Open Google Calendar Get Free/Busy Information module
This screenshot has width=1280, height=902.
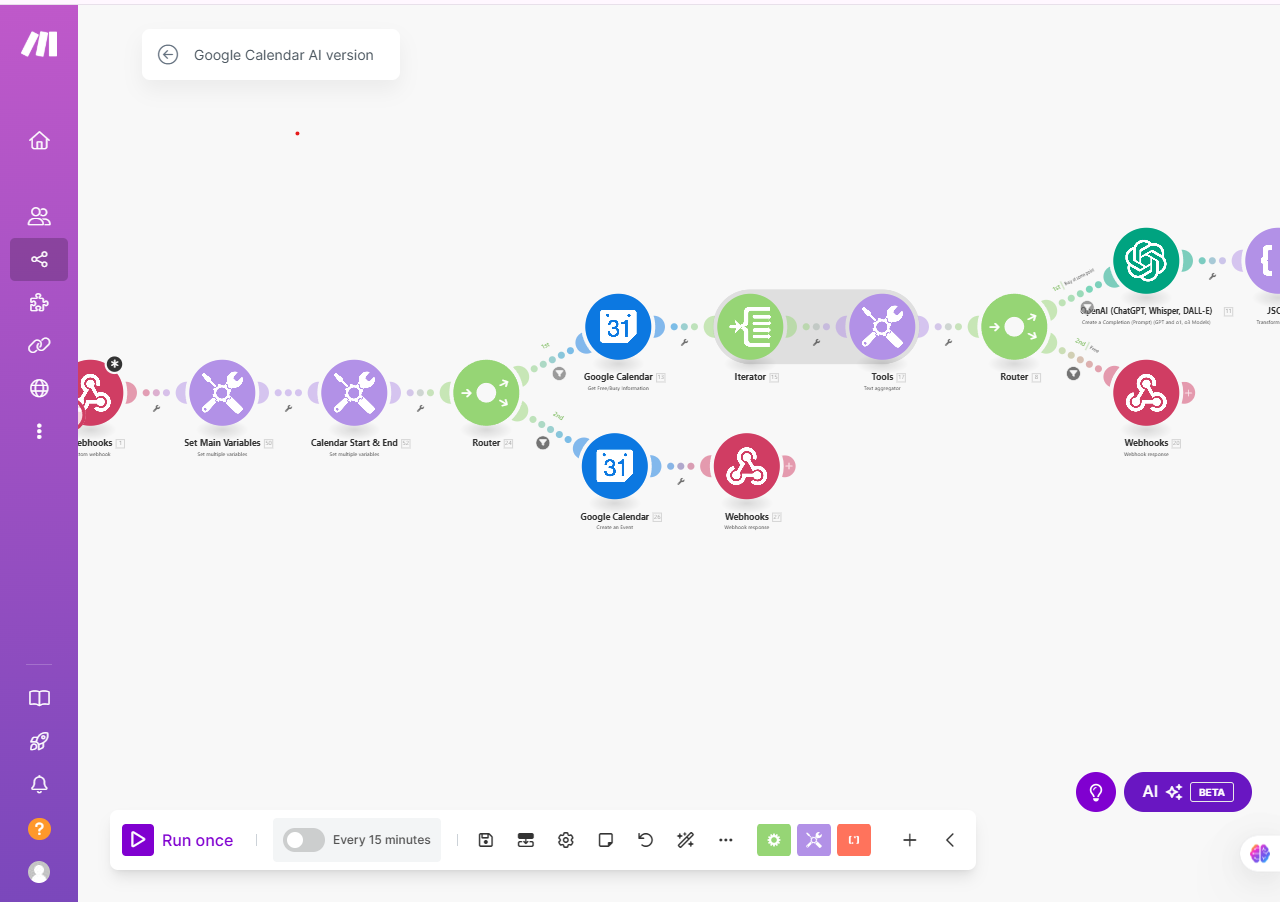coord(618,327)
